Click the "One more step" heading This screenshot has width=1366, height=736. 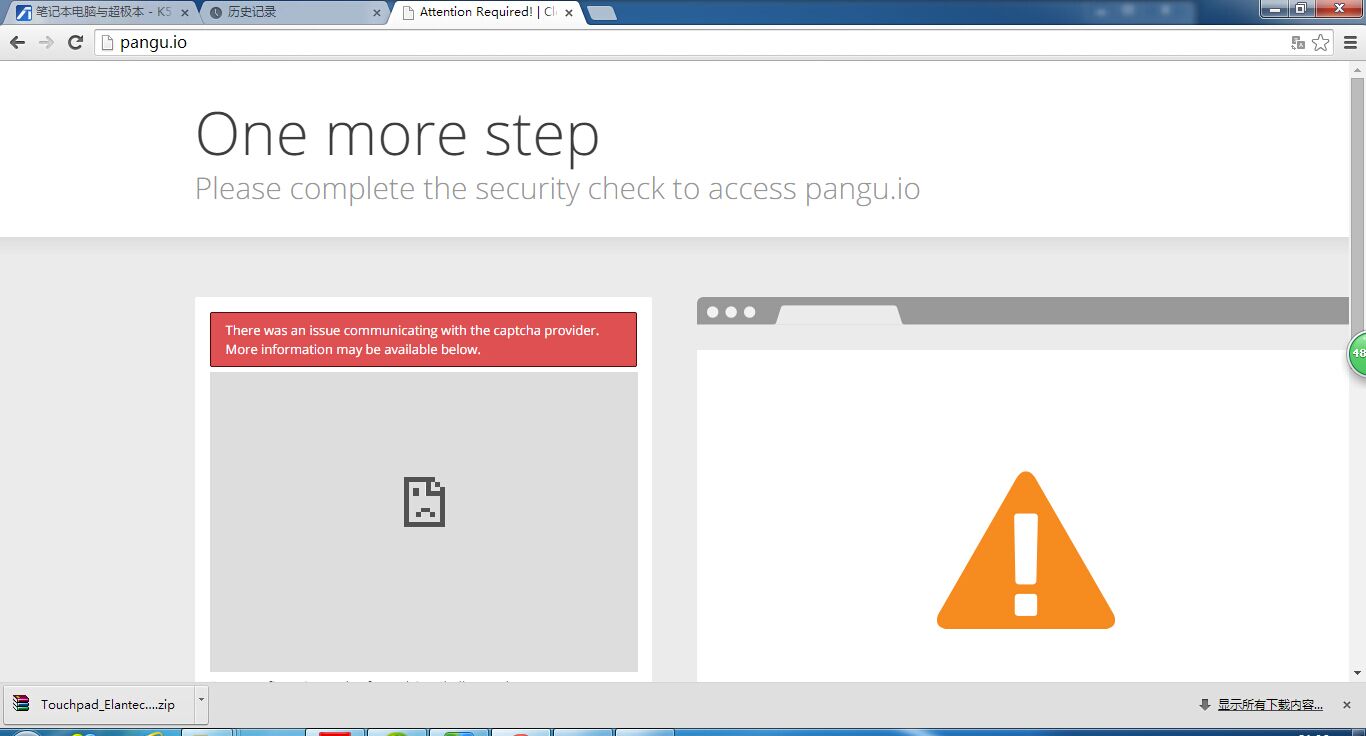tap(397, 134)
